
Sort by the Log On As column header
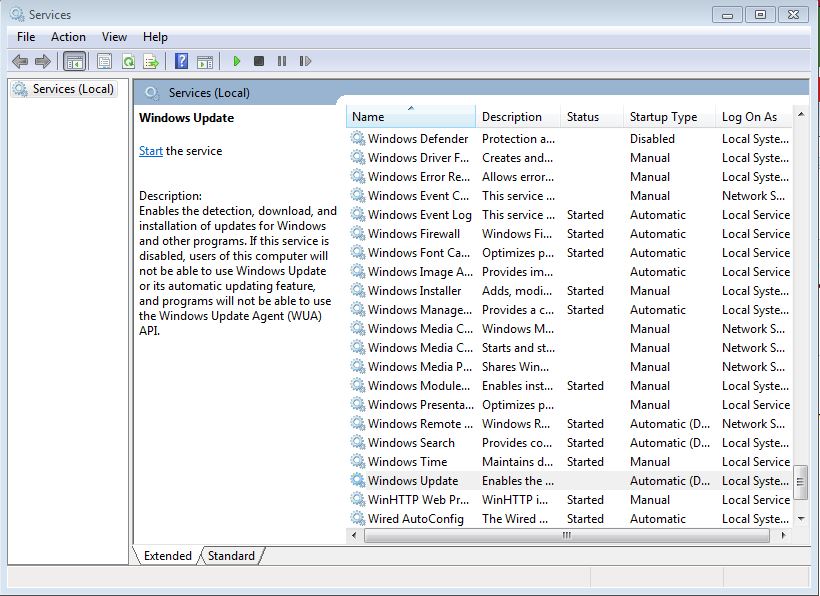click(x=754, y=117)
